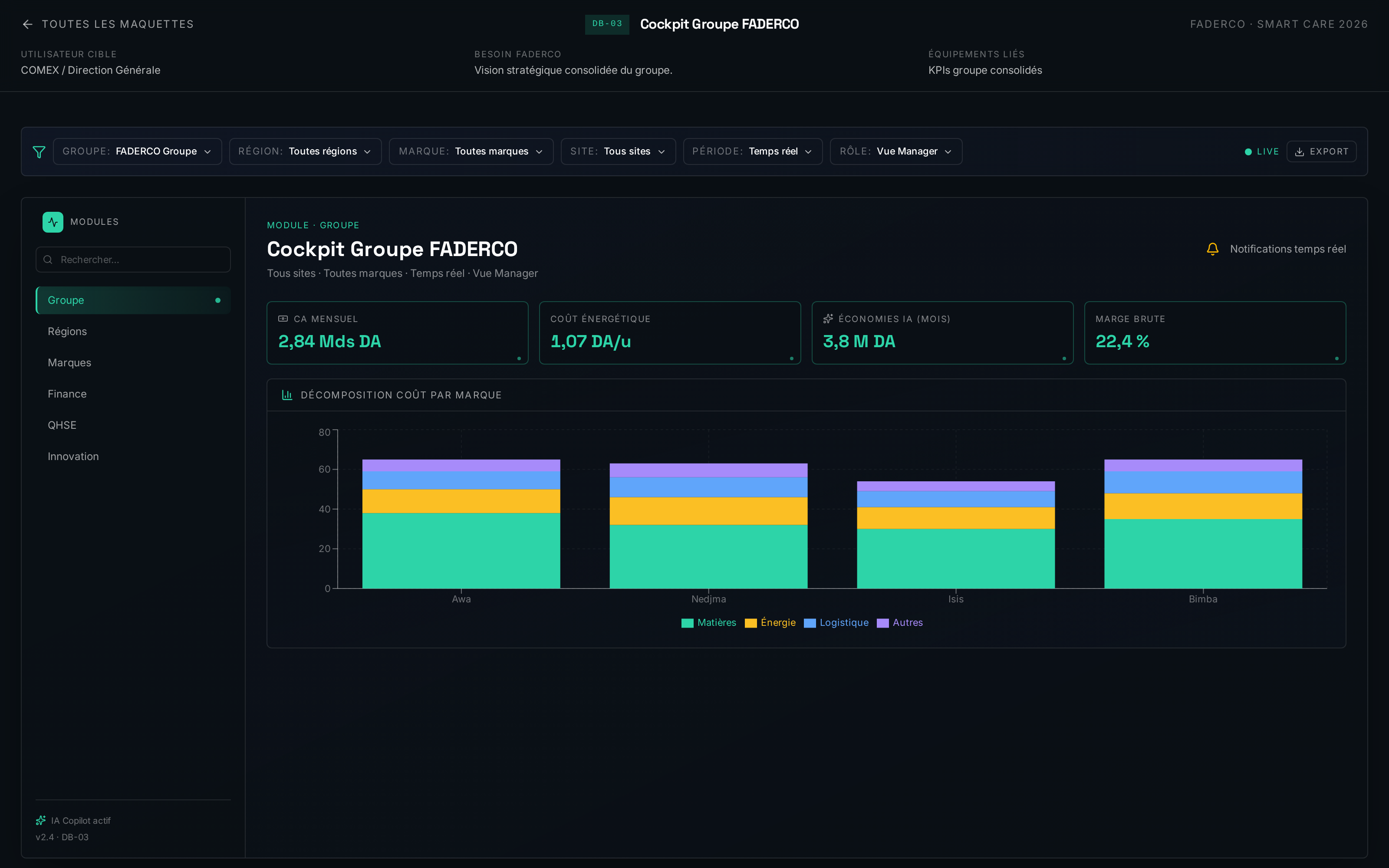
Task: Toggle the Logistique legend series
Action: click(x=836, y=623)
